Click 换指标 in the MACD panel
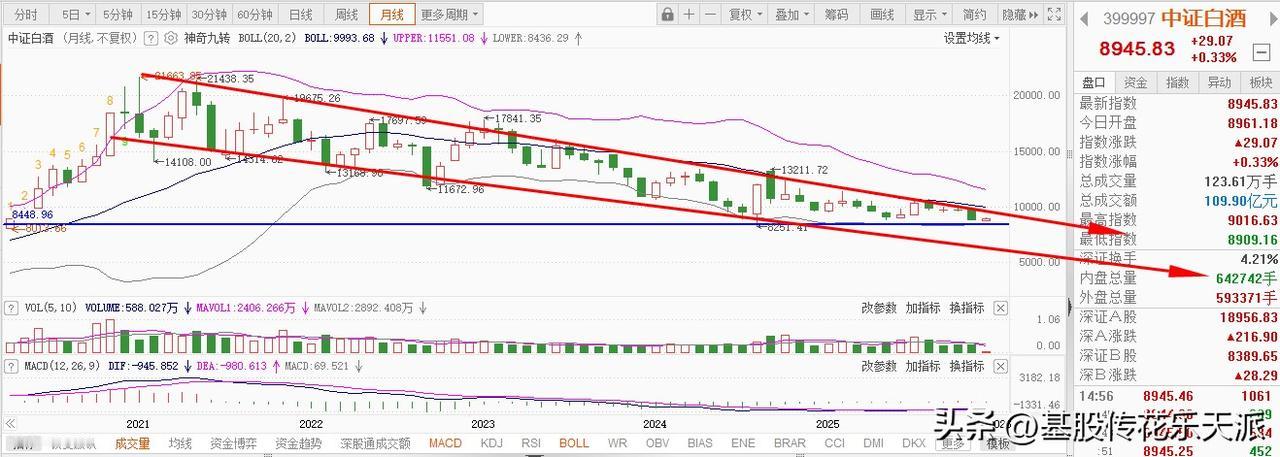 click(x=966, y=367)
